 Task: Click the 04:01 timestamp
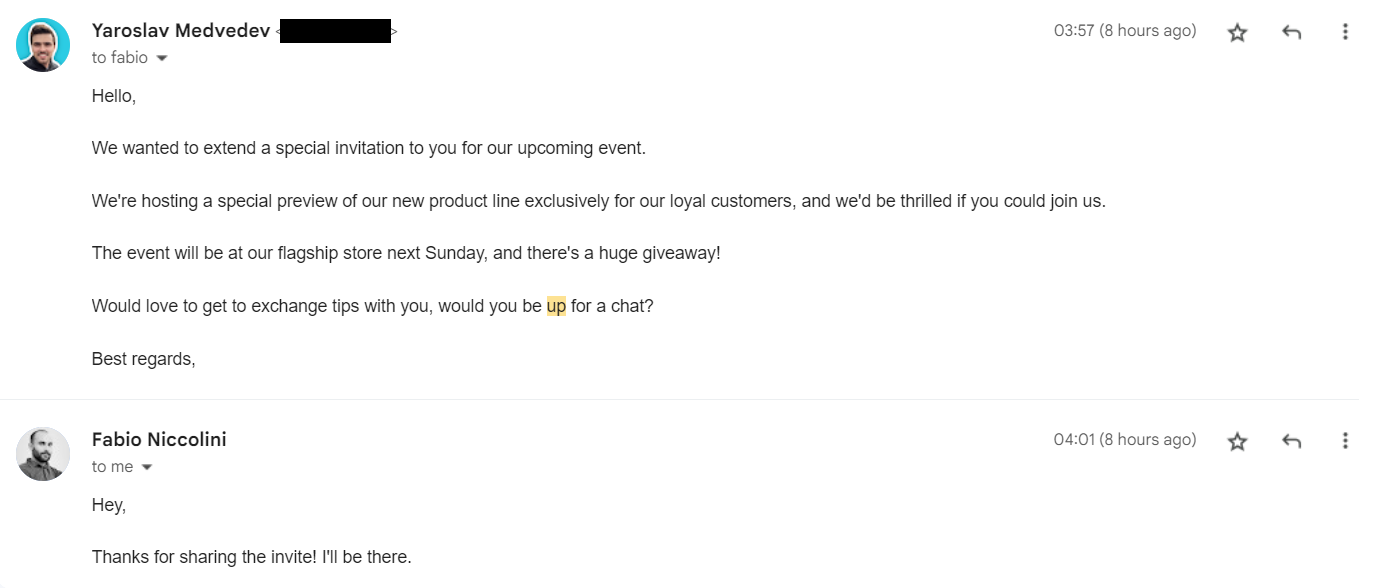click(x=1125, y=440)
